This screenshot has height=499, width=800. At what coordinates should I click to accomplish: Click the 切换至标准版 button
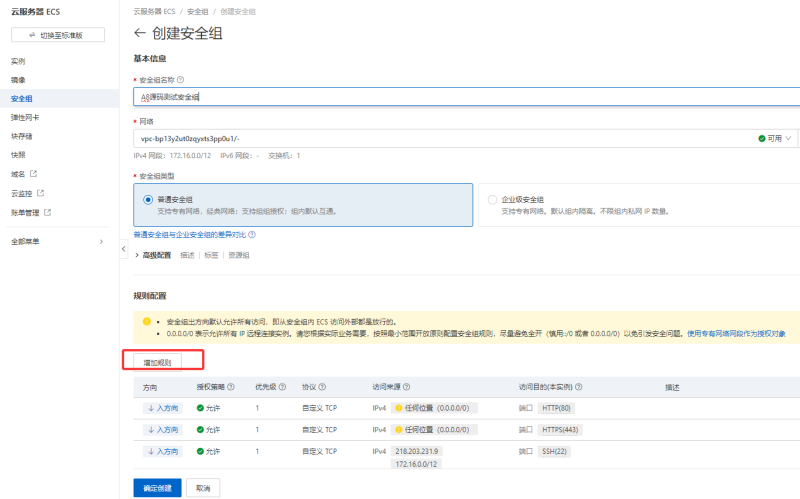point(58,35)
